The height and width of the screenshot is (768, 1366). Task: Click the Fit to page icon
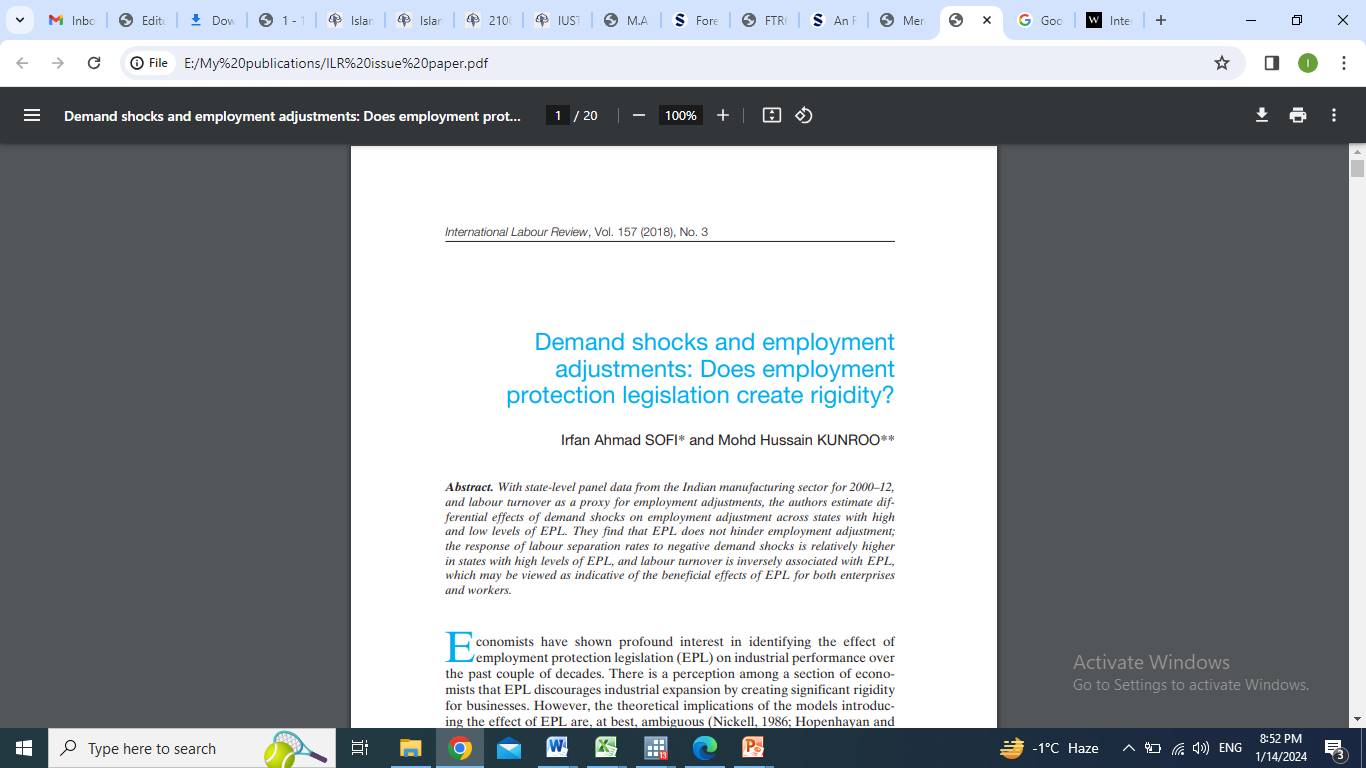[771, 115]
